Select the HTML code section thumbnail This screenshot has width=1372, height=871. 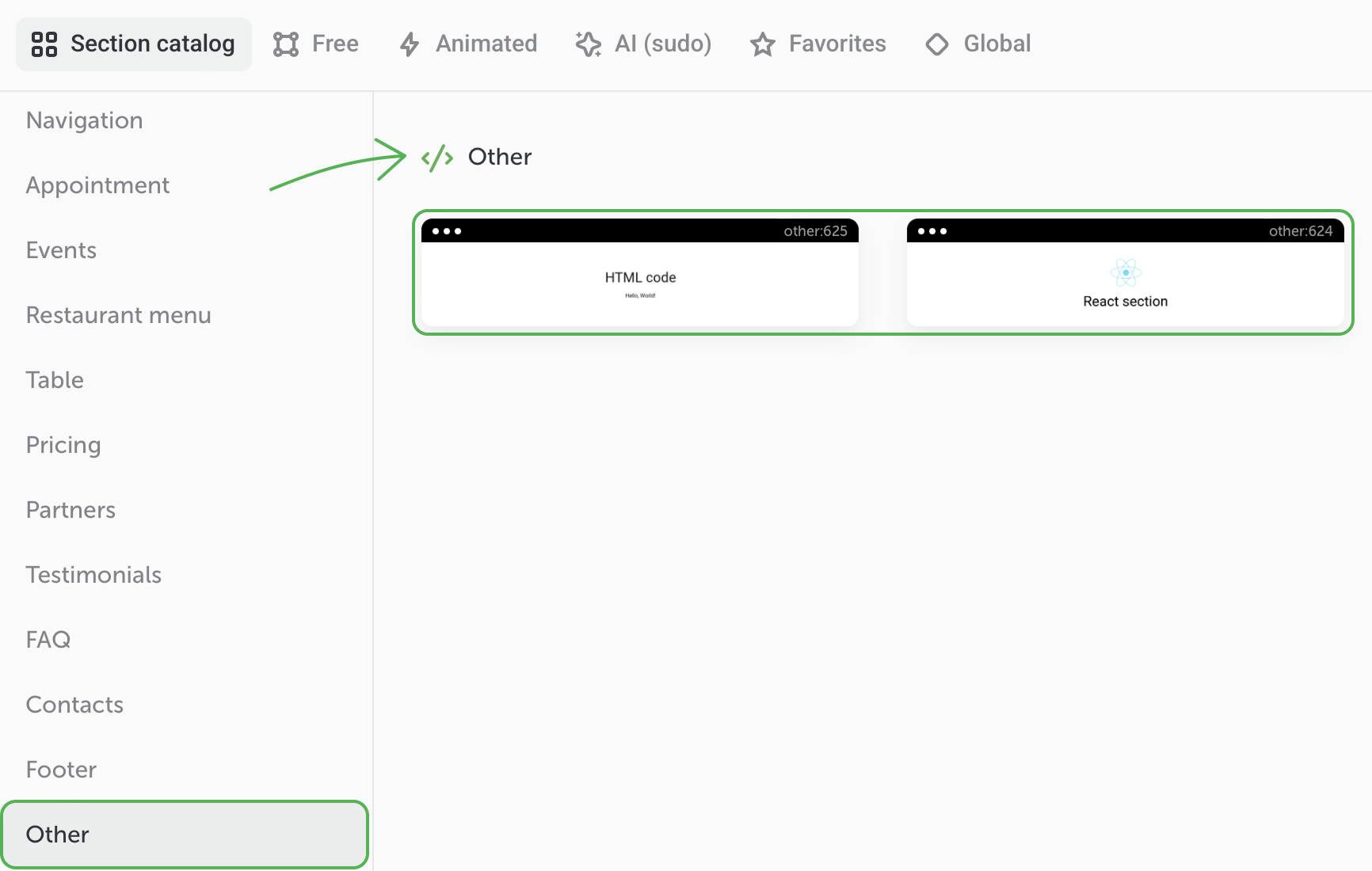point(640,283)
